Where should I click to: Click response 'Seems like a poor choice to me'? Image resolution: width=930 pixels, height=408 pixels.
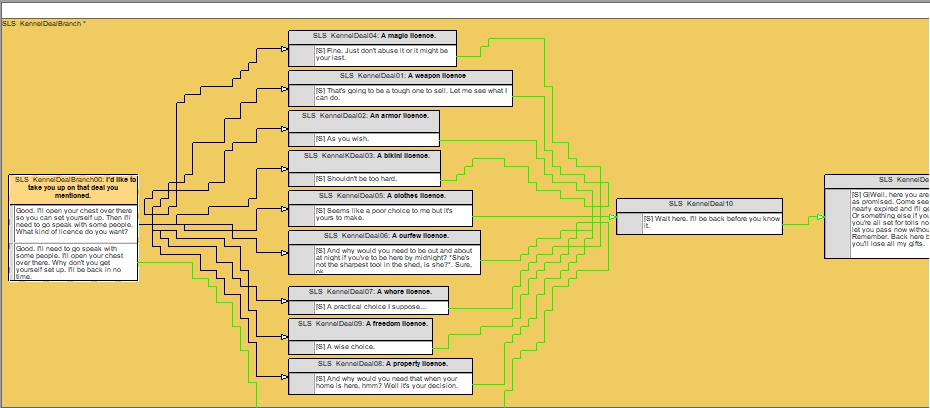click(393, 215)
